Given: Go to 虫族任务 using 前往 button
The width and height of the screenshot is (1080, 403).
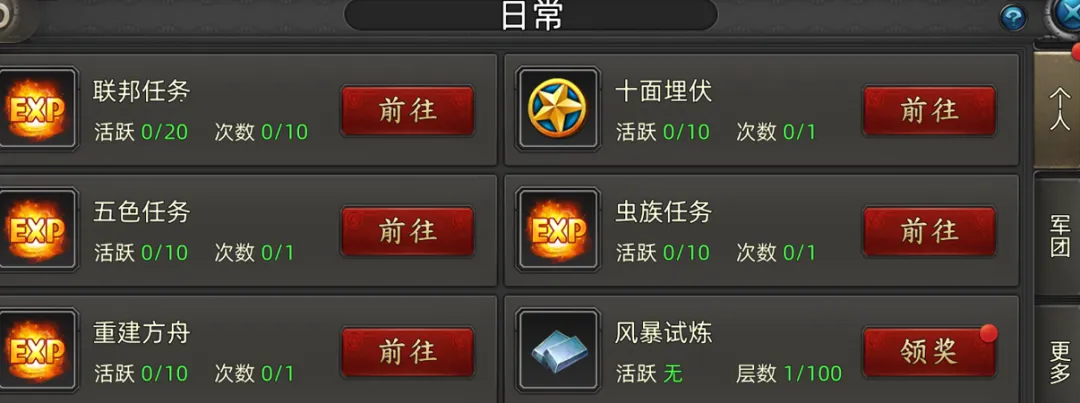Looking at the screenshot, I should [x=929, y=231].
